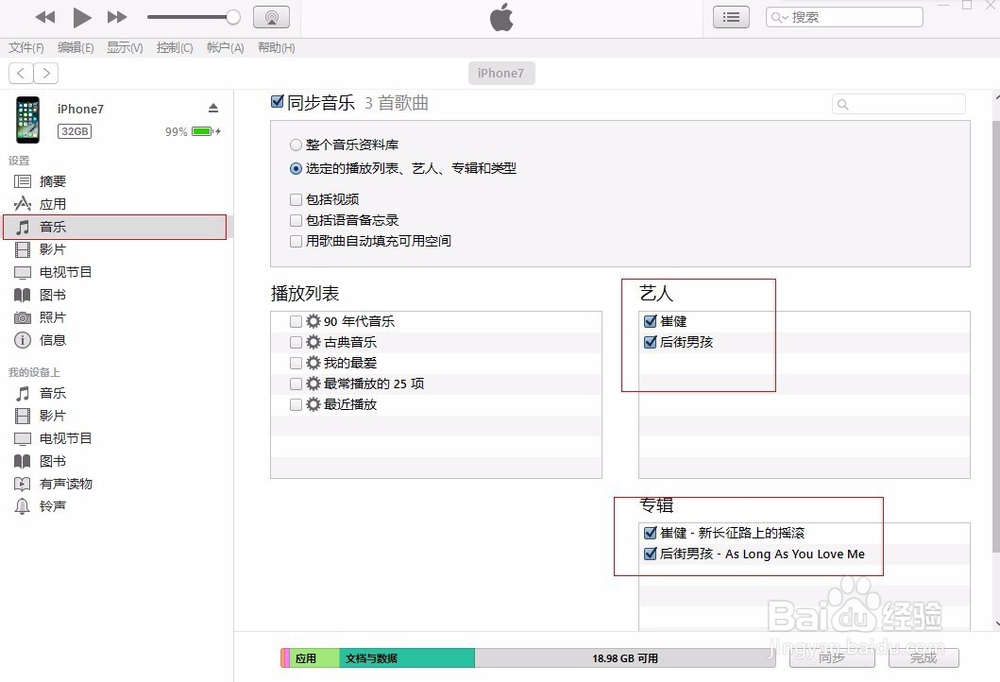Screen dimensions: 1000x682
Task: Click the 18.98 GB 可用 storage segment
Action: tap(625, 658)
